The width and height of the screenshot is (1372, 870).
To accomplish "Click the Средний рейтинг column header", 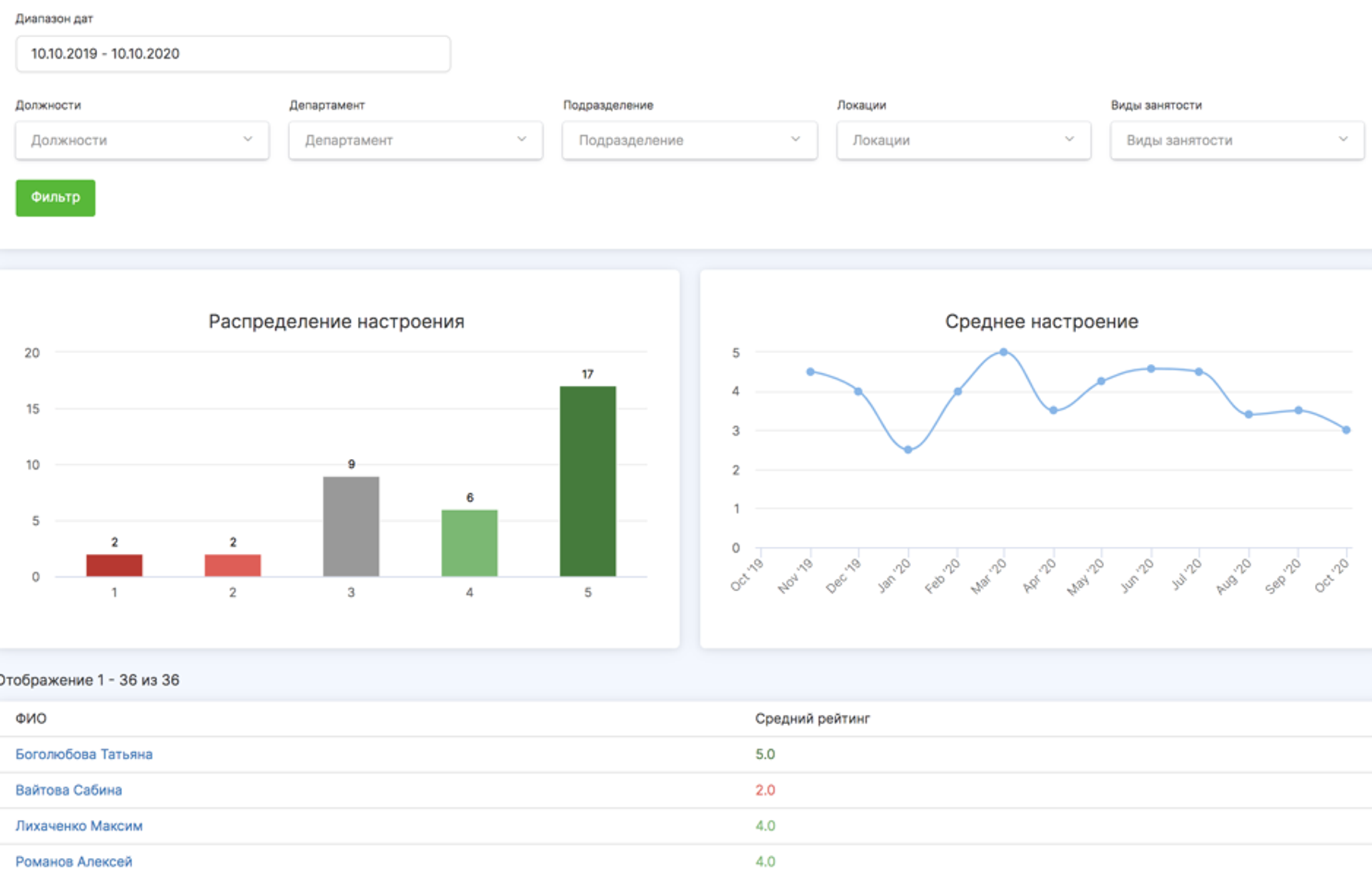I will [812, 718].
